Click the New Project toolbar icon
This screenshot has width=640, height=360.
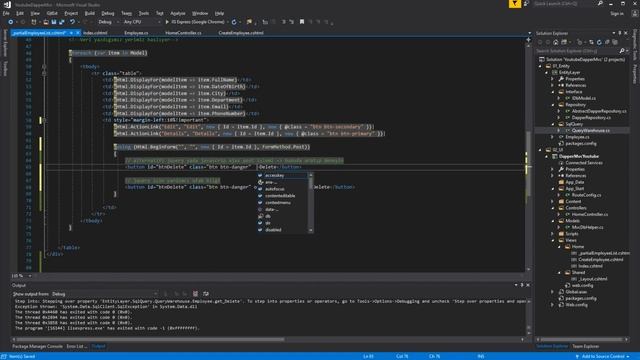pos(33,22)
